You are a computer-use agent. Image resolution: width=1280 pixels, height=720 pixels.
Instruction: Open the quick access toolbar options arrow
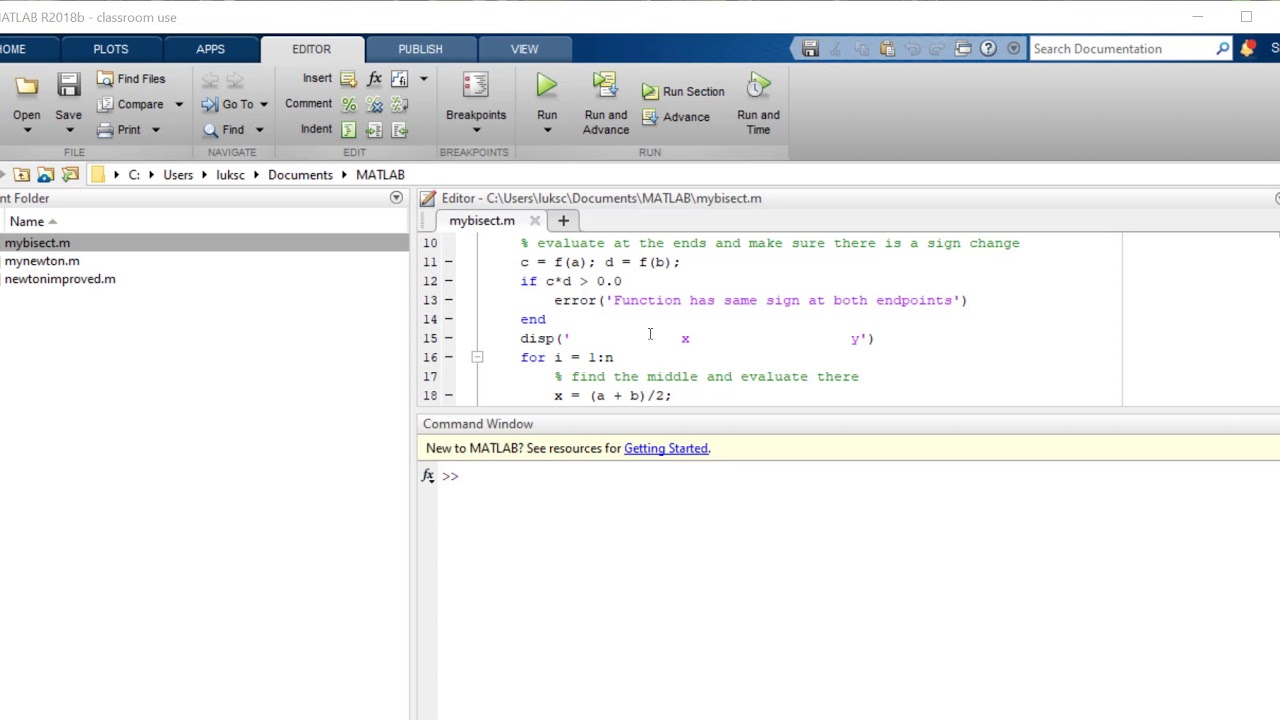click(1014, 49)
